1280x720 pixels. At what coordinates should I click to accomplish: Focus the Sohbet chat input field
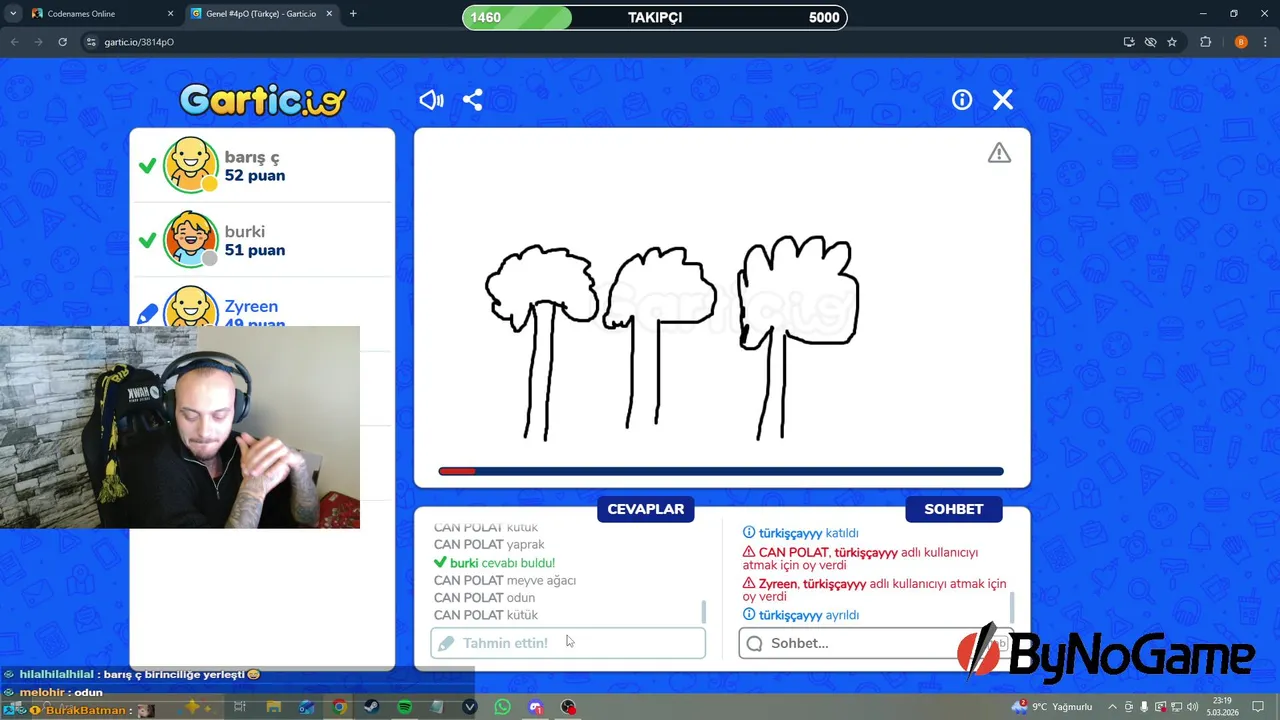876,643
